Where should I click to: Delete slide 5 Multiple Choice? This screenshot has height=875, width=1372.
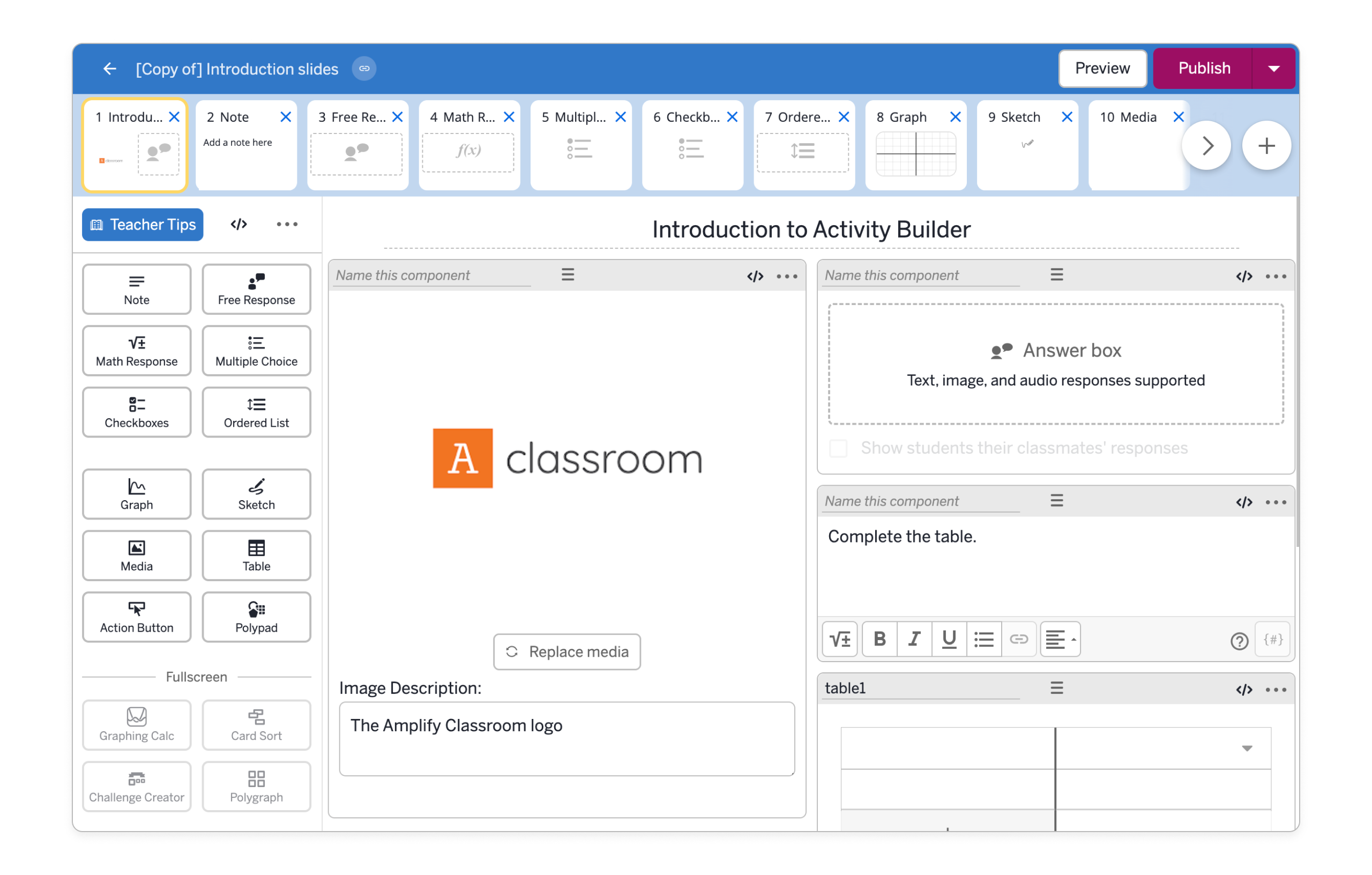(x=622, y=117)
